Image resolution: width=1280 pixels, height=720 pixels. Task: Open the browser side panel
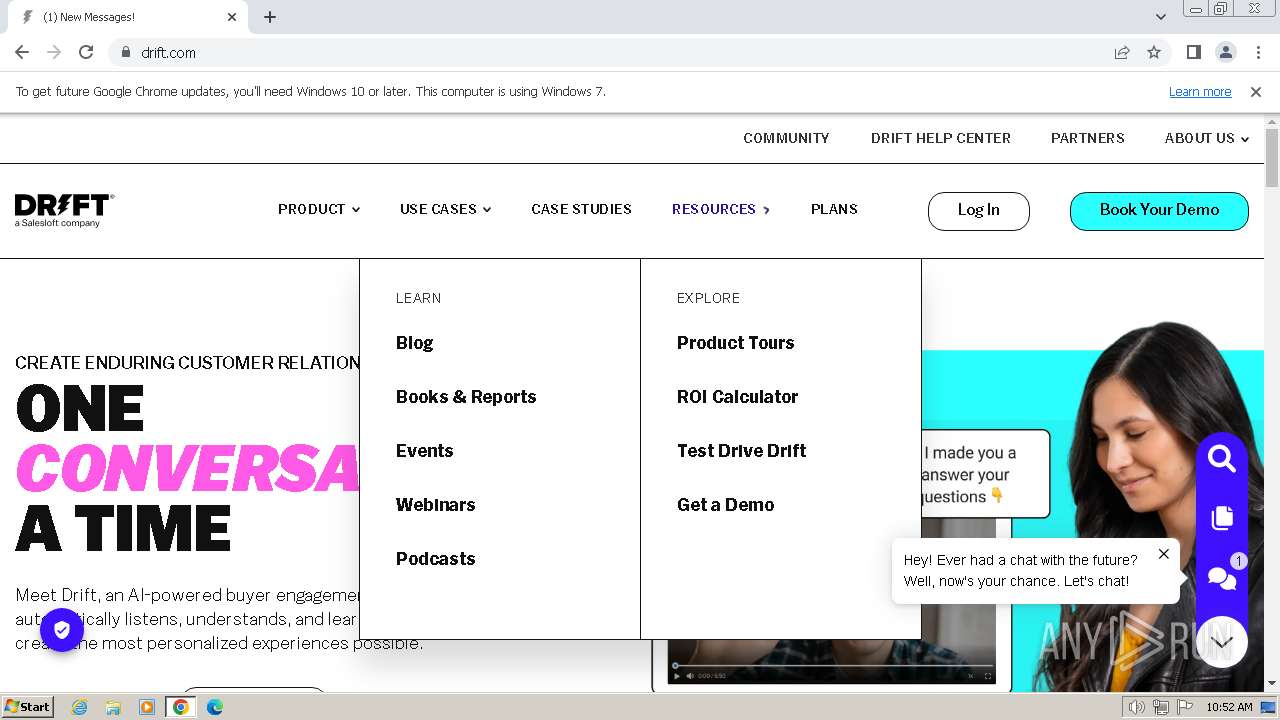tap(1193, 52)
